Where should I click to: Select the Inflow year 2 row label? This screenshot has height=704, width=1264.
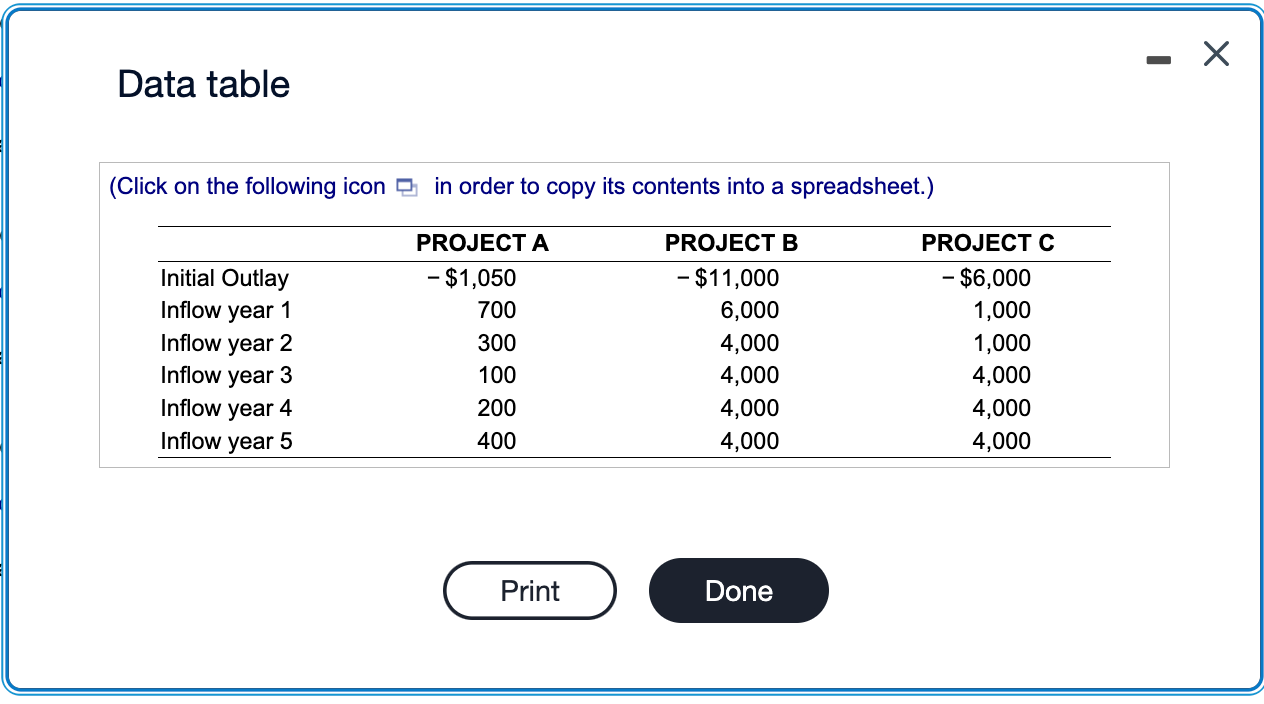(x=226, y=343)
